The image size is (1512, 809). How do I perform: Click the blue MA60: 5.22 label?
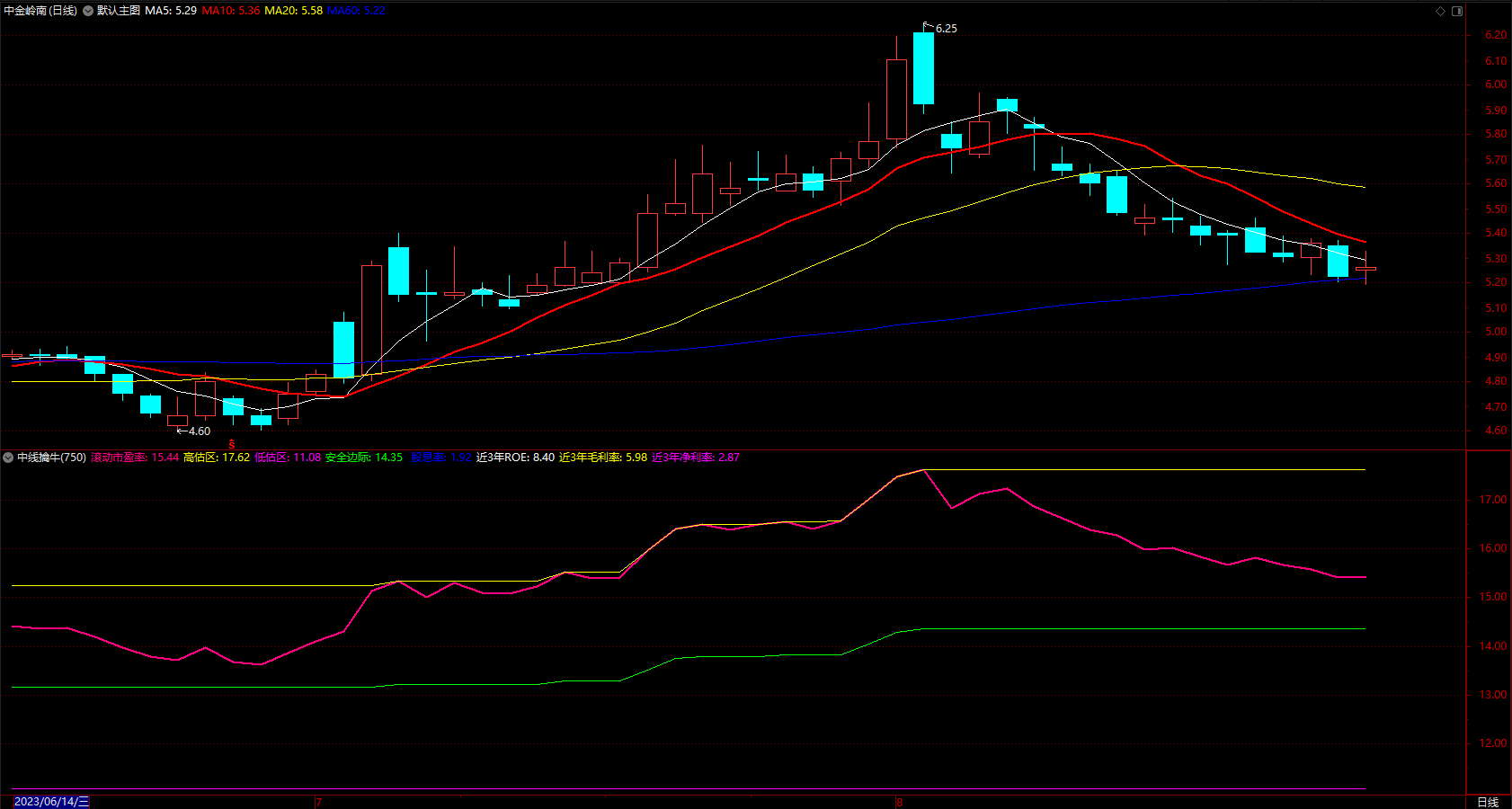[356, 11]
